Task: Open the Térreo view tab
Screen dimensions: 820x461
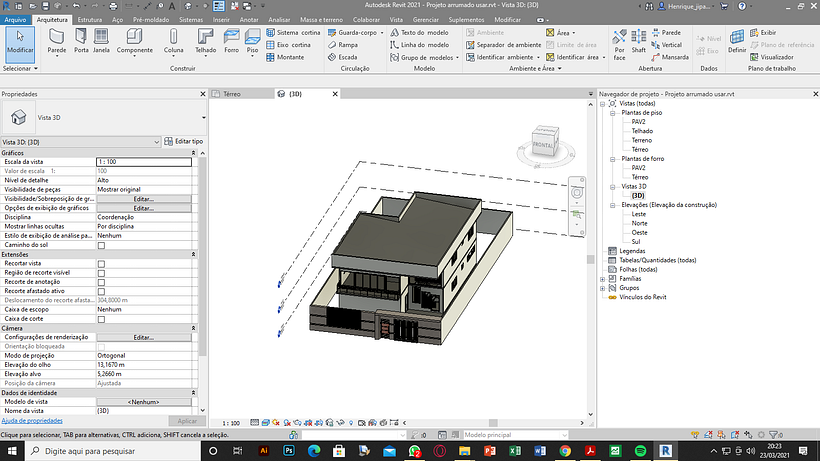Action: pyautogui.click(x=232, y=93)
